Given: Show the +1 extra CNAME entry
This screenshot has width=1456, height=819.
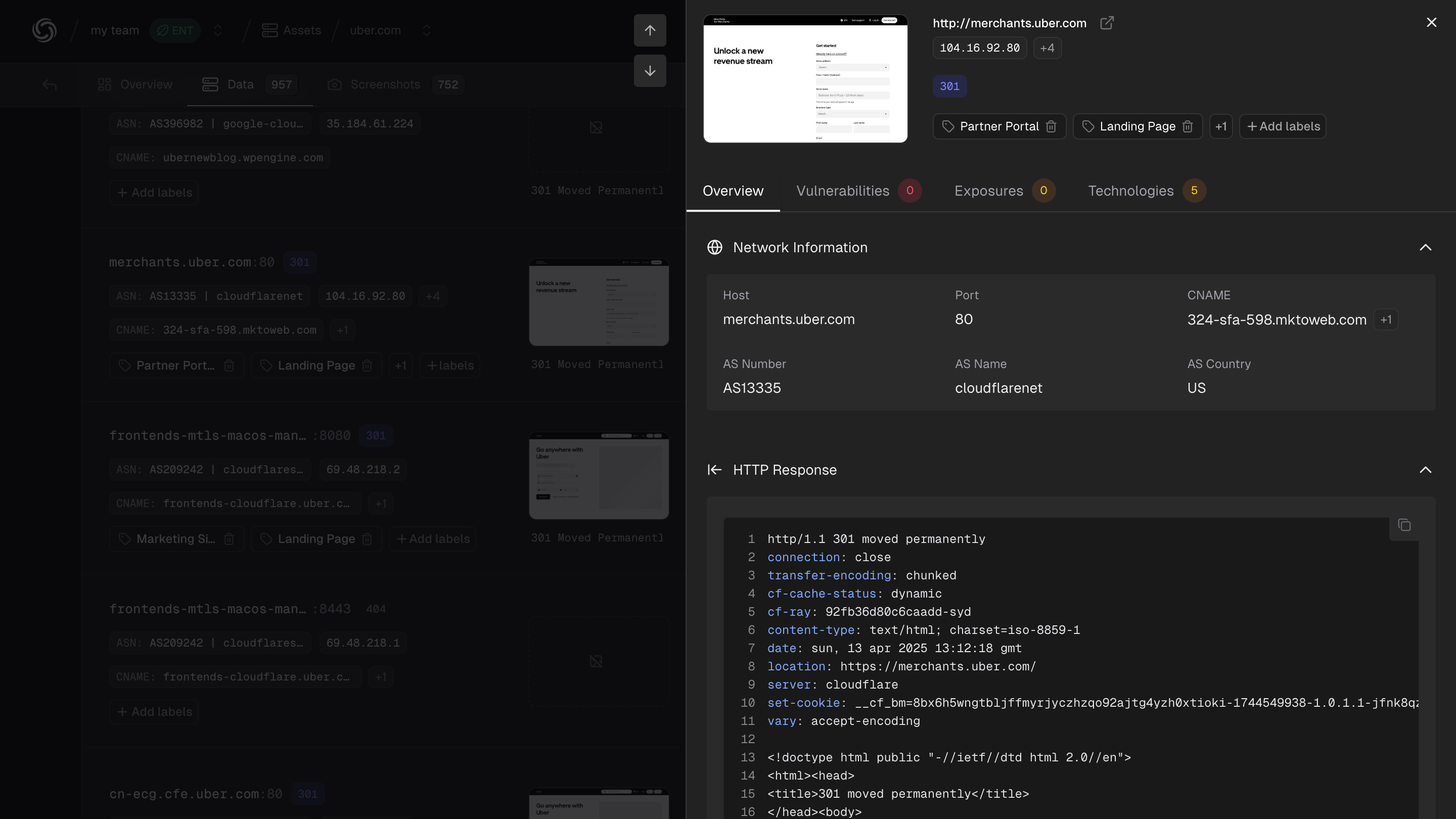Looking at the screenshot, I should pyautogui.click(x=1385, y=320).
